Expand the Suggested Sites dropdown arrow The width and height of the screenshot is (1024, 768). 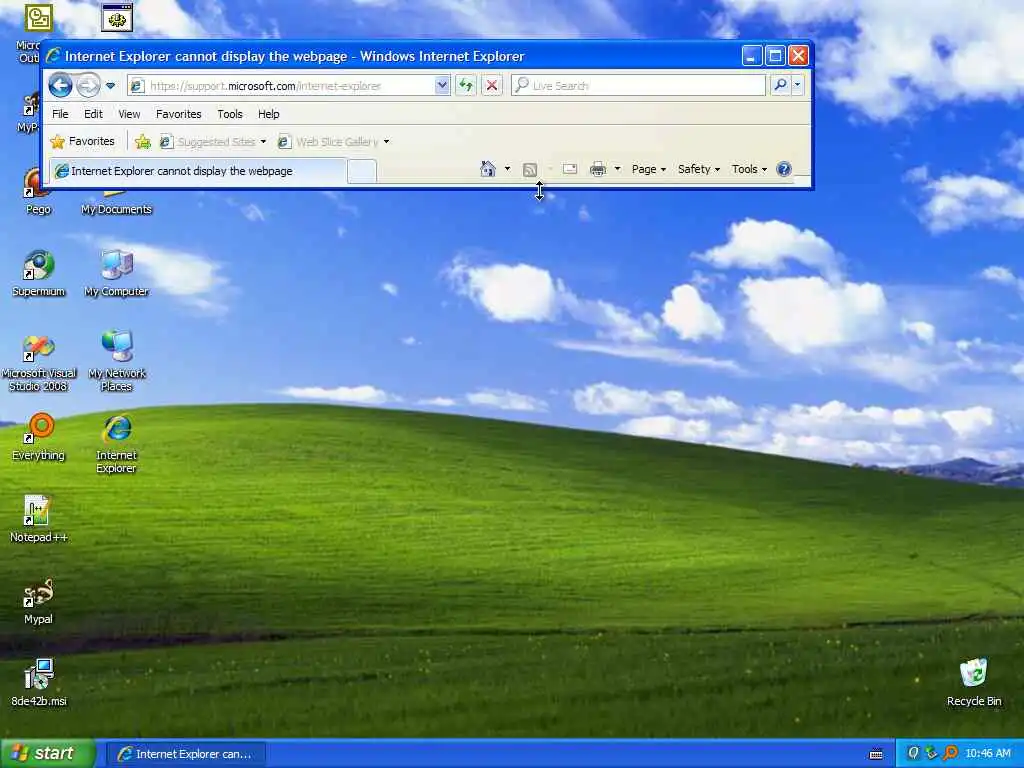click(x=263, y=142)
